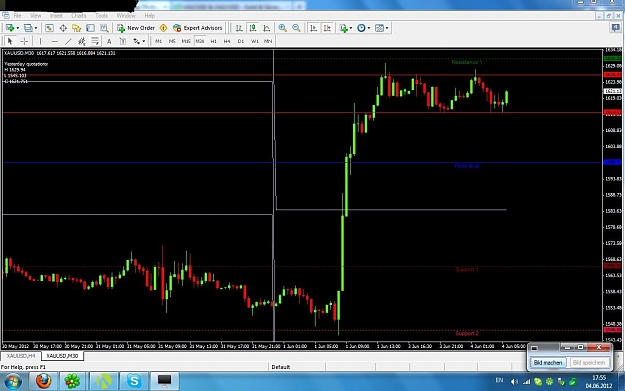Select the trendline drawing tool
Image resolution: width=625 pixels, height=391 pixels.
click(x=68, y=41)
